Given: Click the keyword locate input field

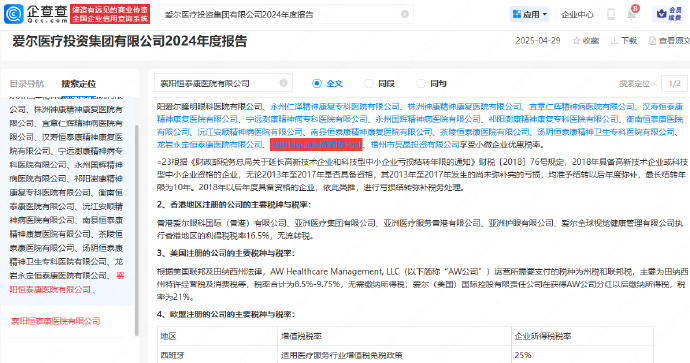Looking at the screenshot, I should pos(223,83).
